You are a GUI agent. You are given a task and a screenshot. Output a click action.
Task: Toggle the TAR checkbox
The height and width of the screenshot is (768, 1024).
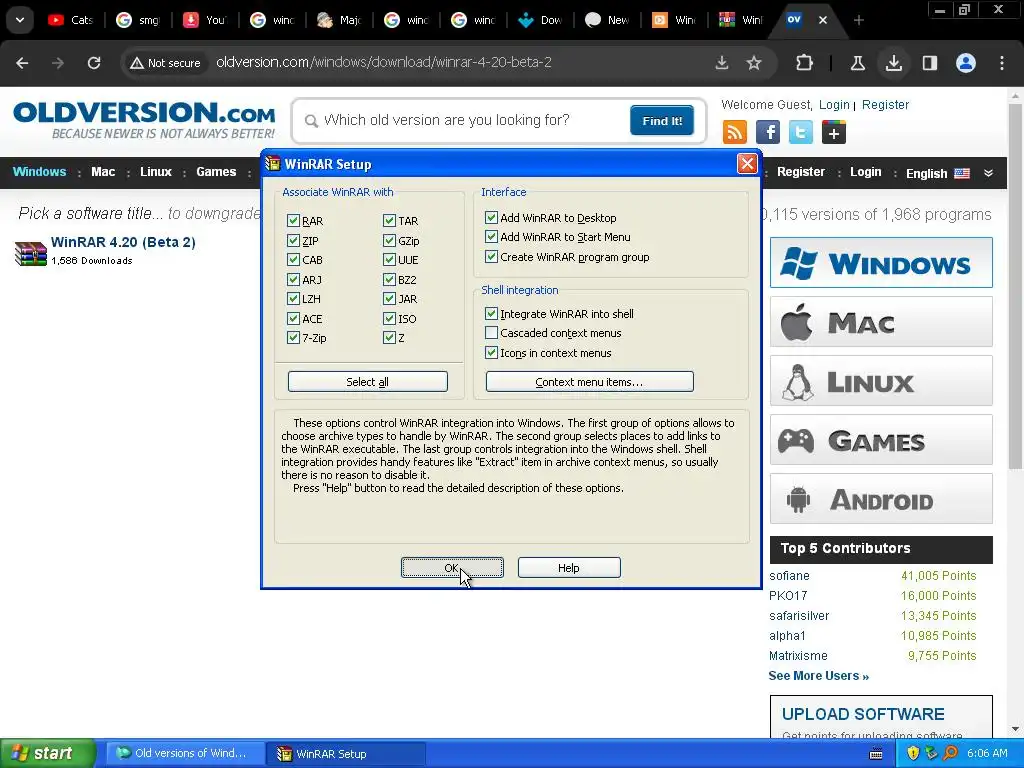389,221
